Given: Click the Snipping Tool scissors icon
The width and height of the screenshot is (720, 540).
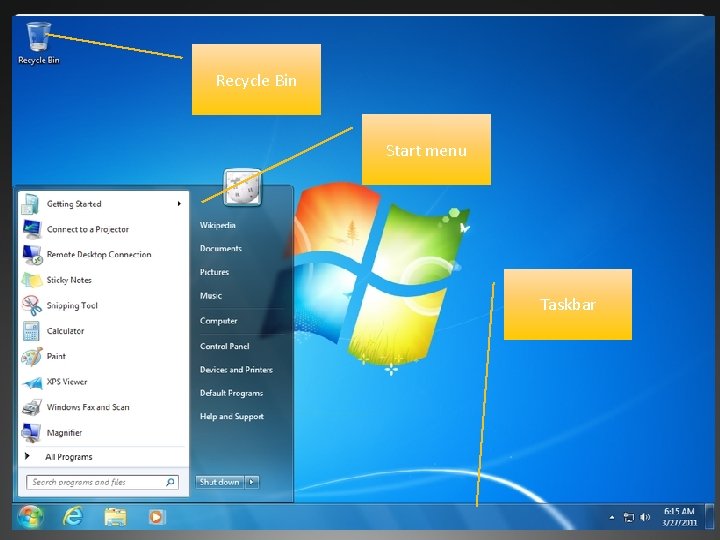Looking at the screenshot, I should (32, 305).
